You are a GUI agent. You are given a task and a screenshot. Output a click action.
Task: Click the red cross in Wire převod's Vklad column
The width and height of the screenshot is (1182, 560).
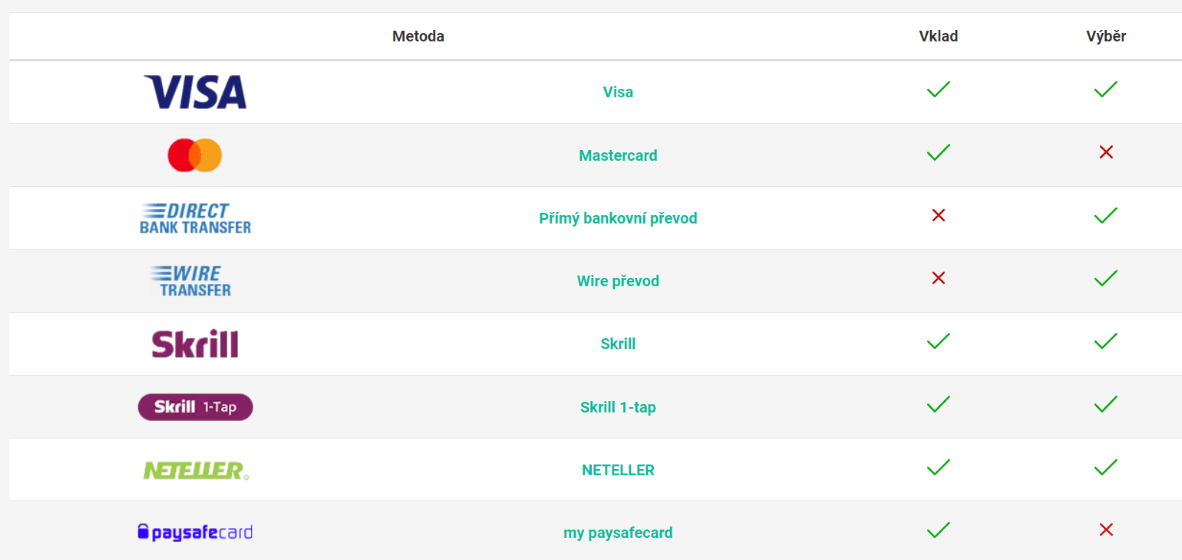coord(938,278)
